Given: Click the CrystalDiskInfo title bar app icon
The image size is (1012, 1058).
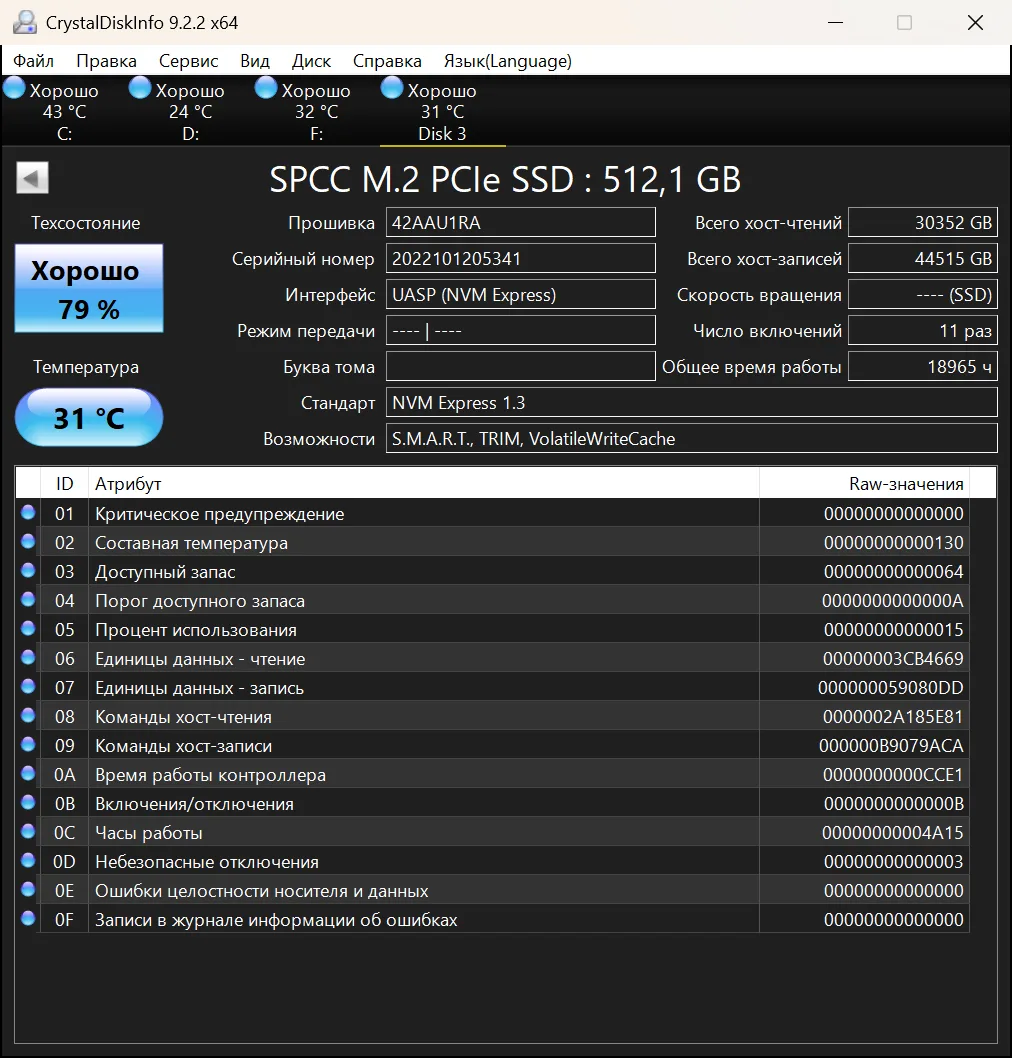Looking at the screenshot, I should (24, 22).
